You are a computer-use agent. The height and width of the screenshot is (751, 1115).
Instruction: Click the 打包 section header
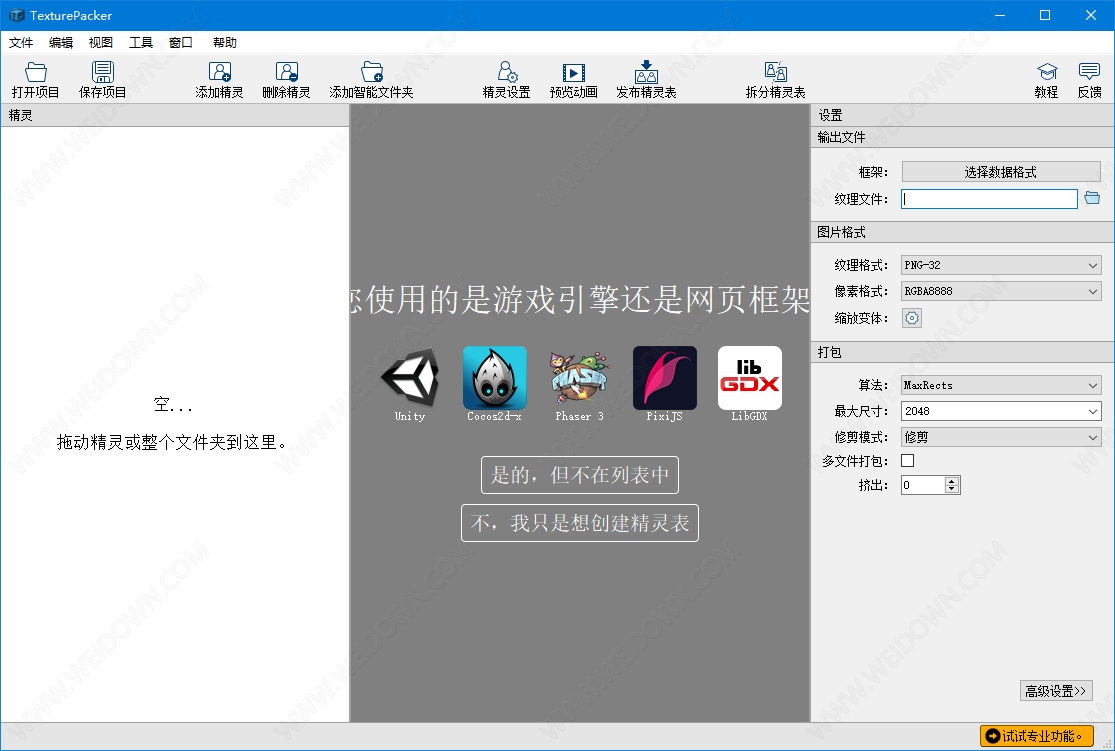(x=962, y=353)
